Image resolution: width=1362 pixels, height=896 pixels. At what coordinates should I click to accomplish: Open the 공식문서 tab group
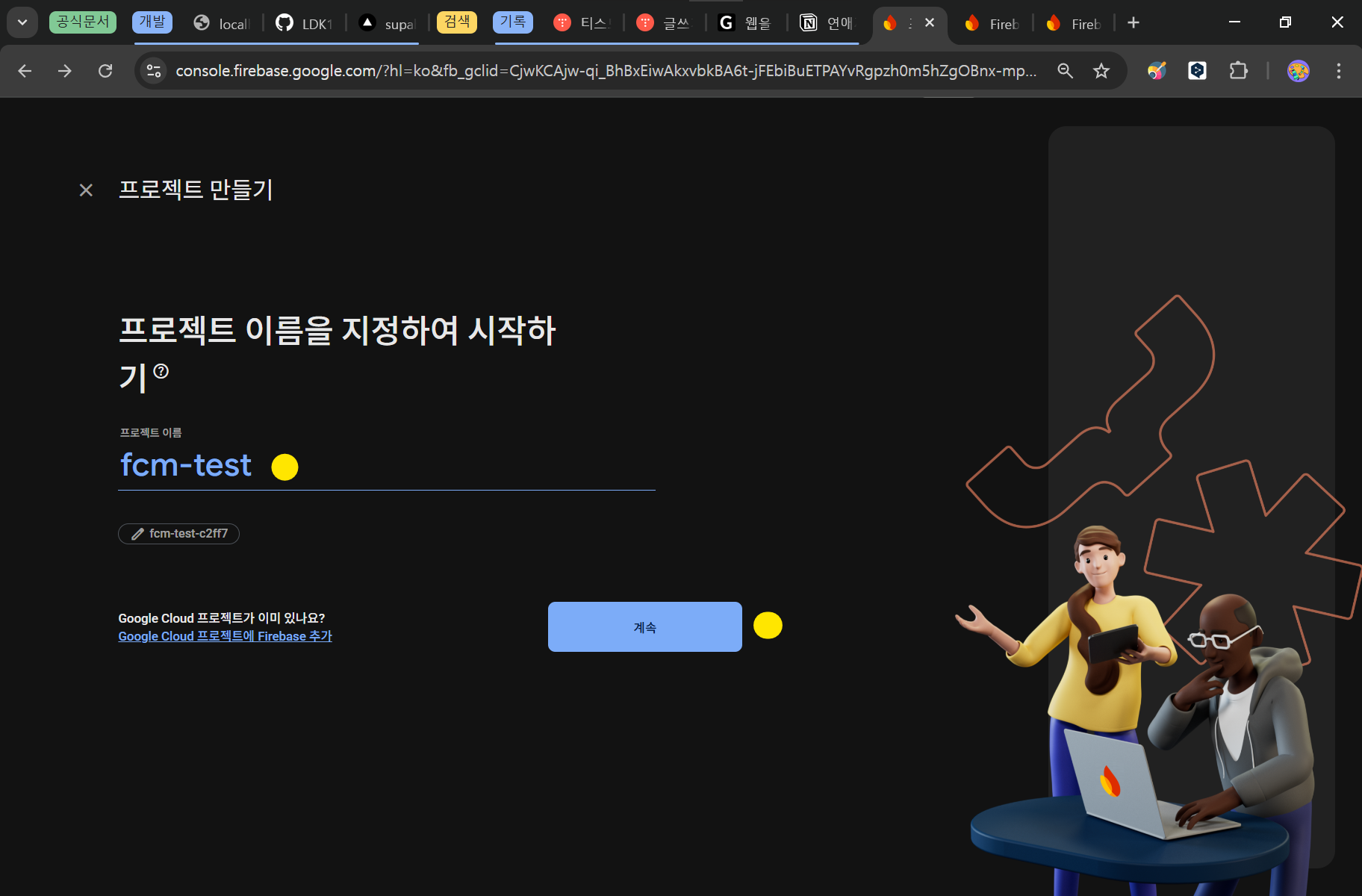pos(83,22)
